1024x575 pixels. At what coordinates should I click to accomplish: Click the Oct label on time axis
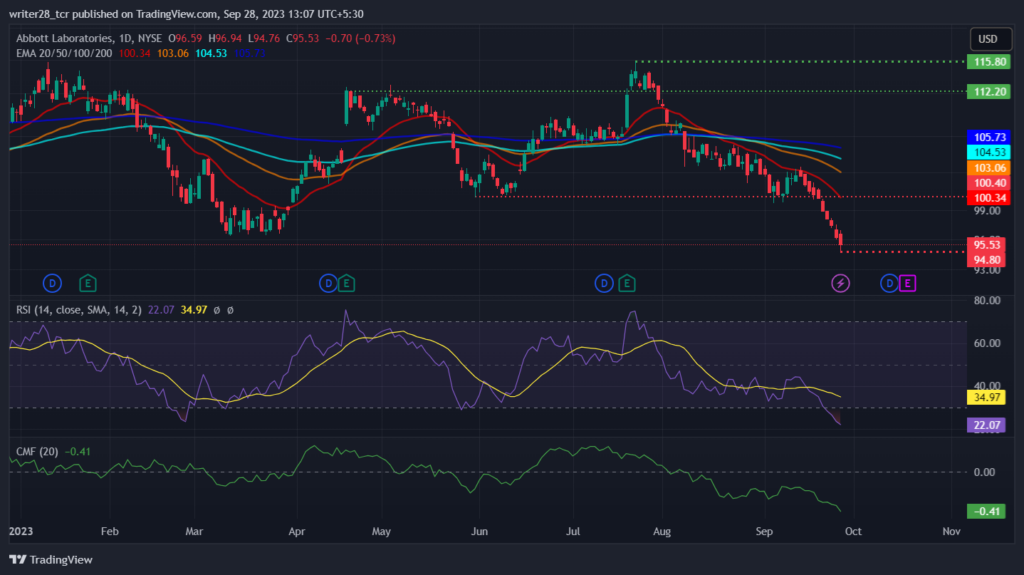click(x=853, y=531)
